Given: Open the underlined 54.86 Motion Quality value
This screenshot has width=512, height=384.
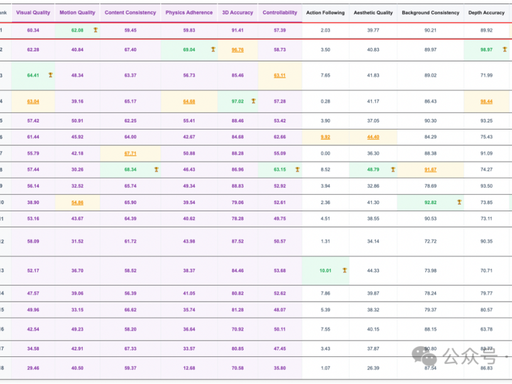Looking at the screenshot, I should pos(77,202).
